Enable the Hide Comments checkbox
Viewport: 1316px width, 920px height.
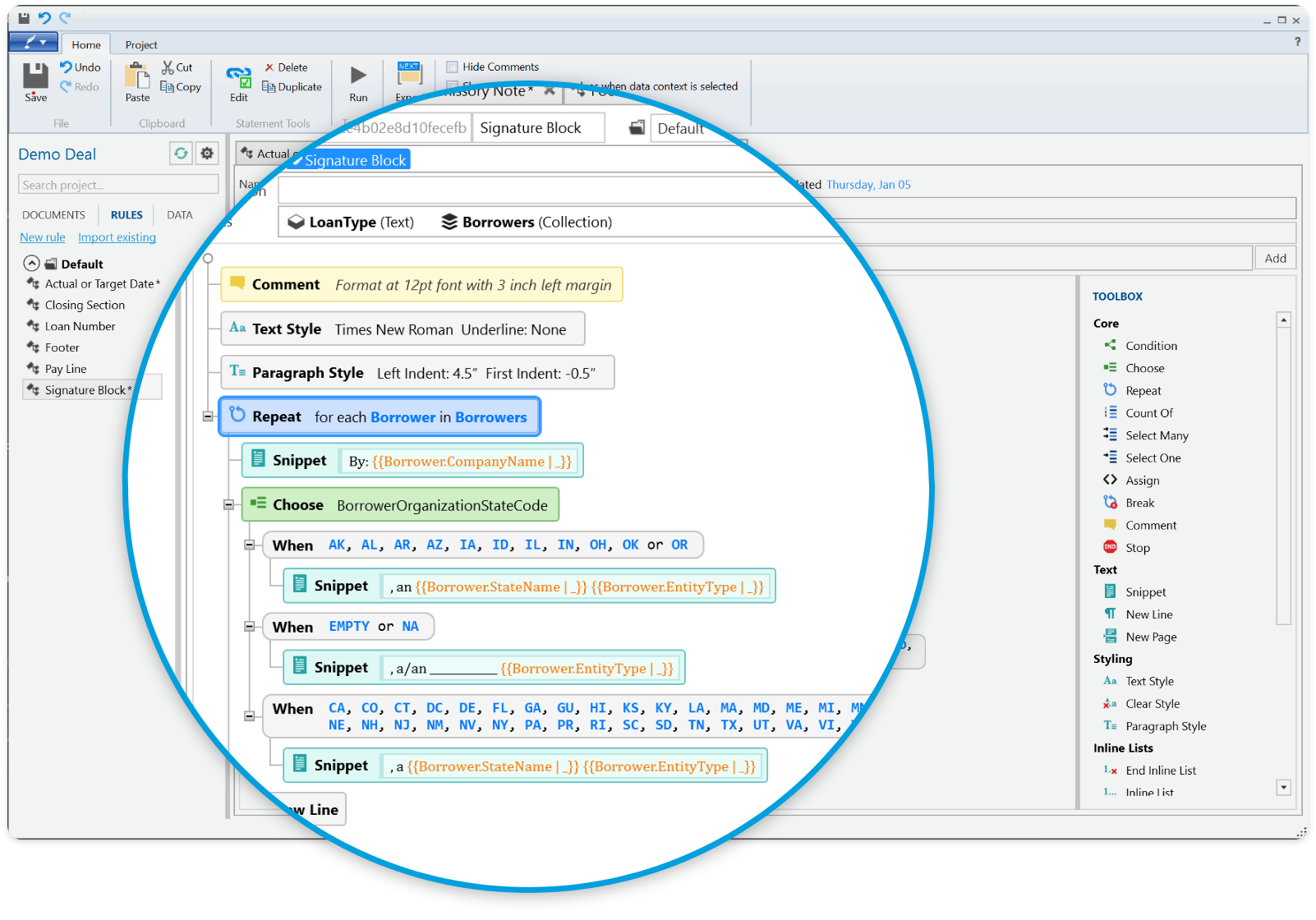pyautogui.click(x=453, y=67)
